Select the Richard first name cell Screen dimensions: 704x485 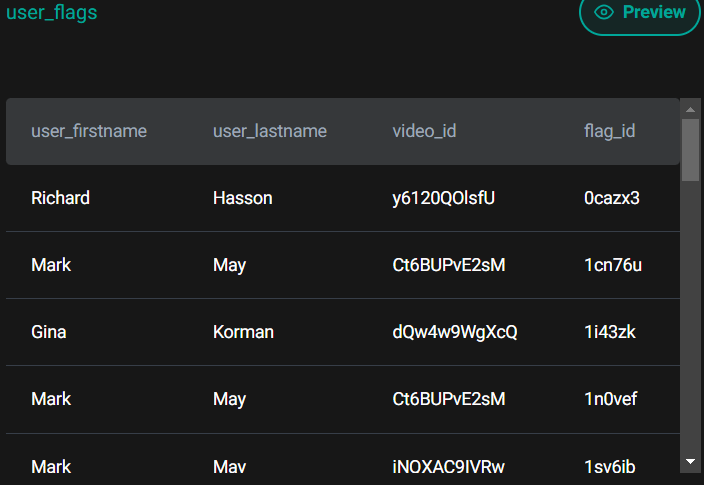pyautogui.click(x=60, y=198)
